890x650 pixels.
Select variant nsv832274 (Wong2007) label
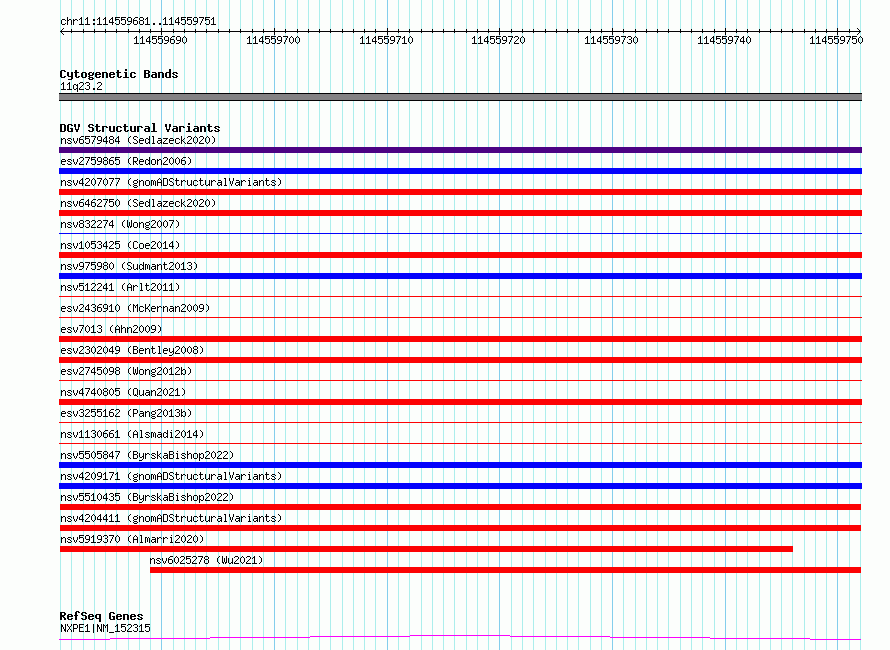click(120, 224)
